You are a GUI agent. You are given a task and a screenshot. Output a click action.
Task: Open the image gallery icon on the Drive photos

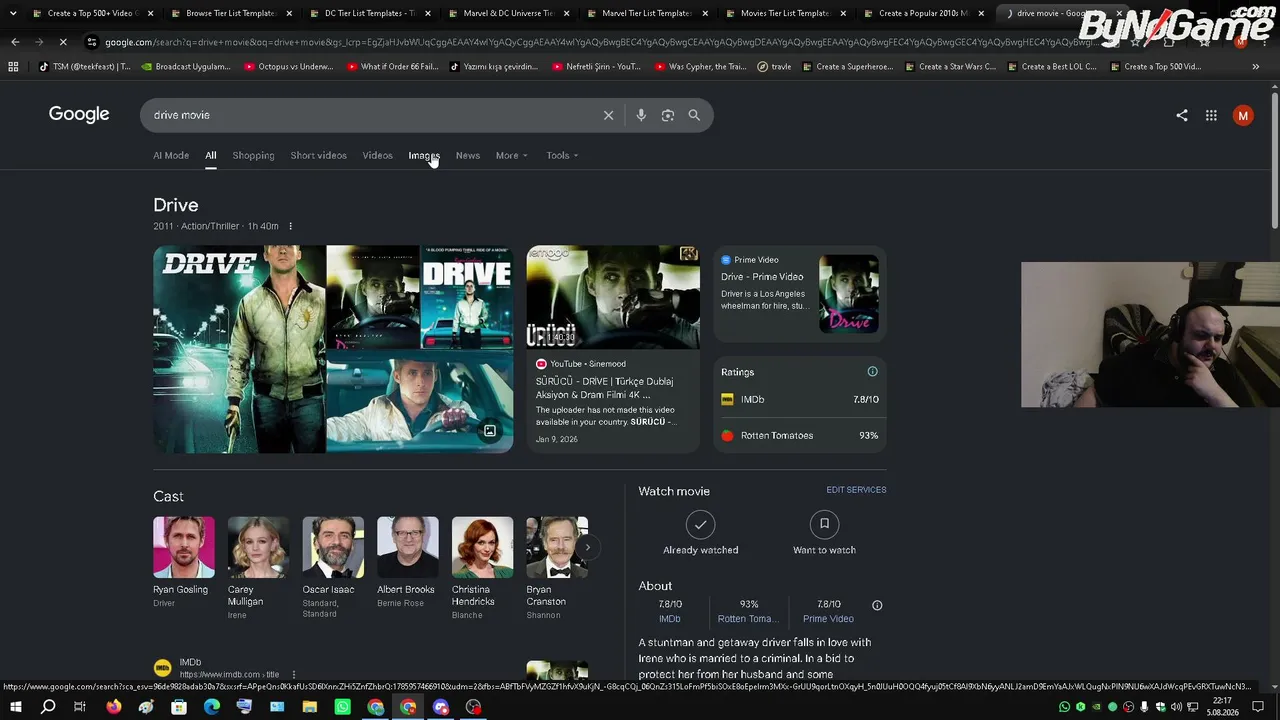490,431
